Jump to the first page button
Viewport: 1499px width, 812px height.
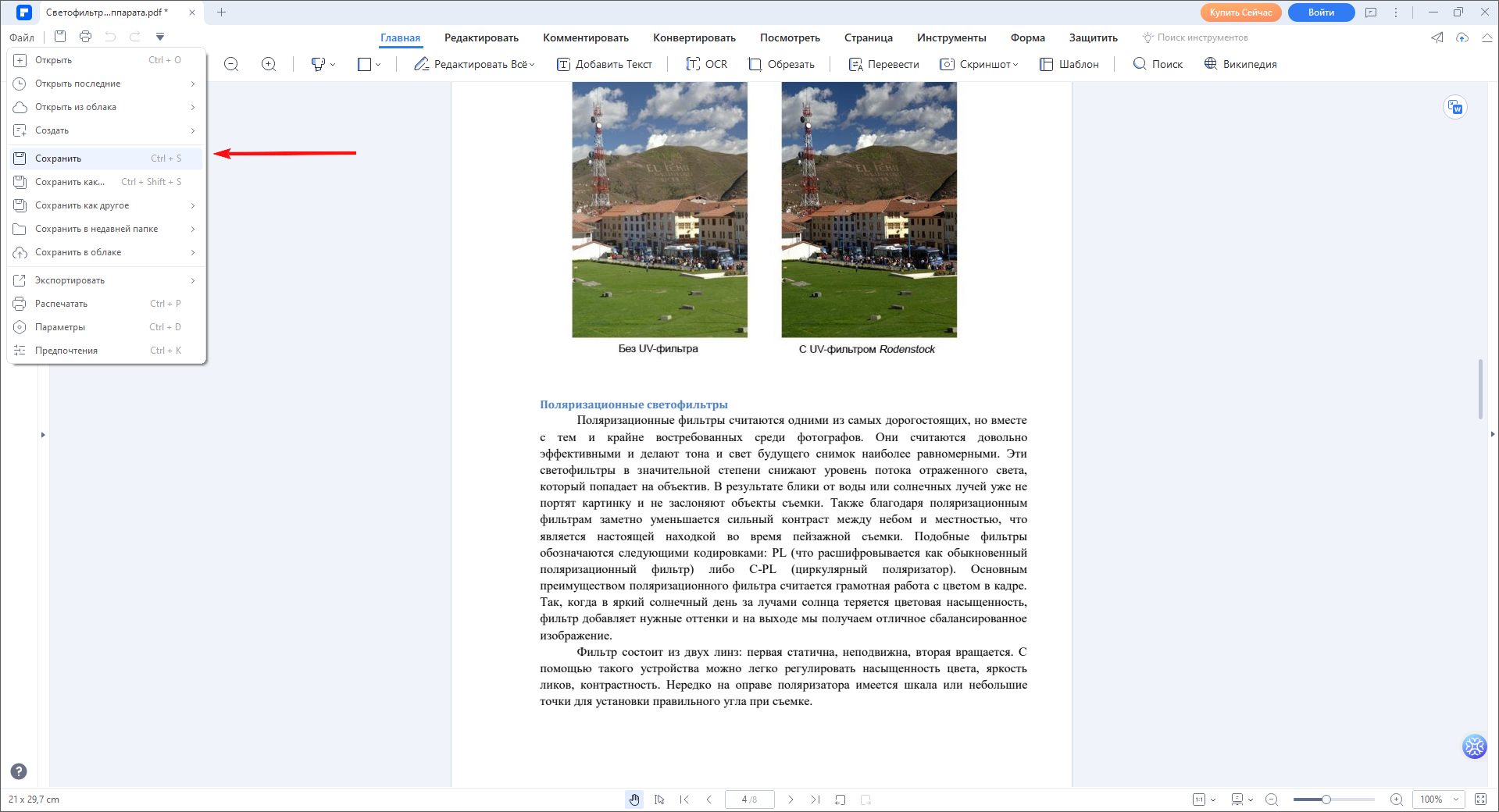click(x=684, y=800)
